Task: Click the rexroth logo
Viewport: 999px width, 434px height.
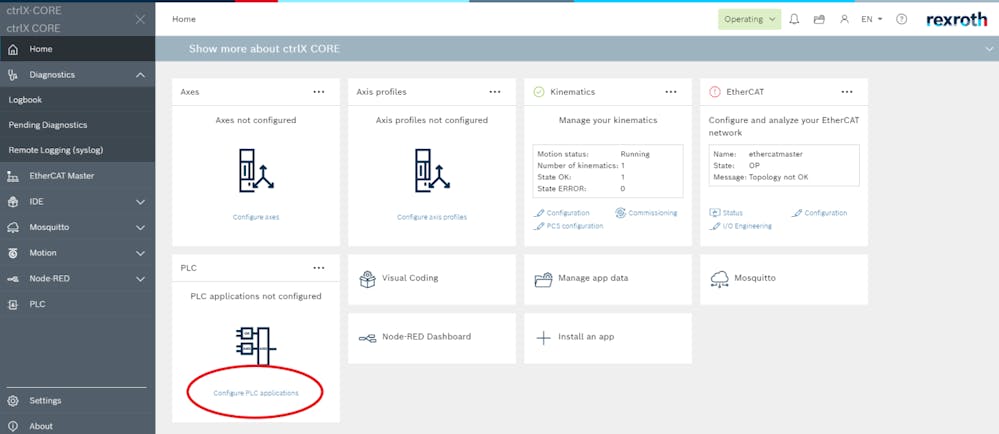Action: (956, 20)
